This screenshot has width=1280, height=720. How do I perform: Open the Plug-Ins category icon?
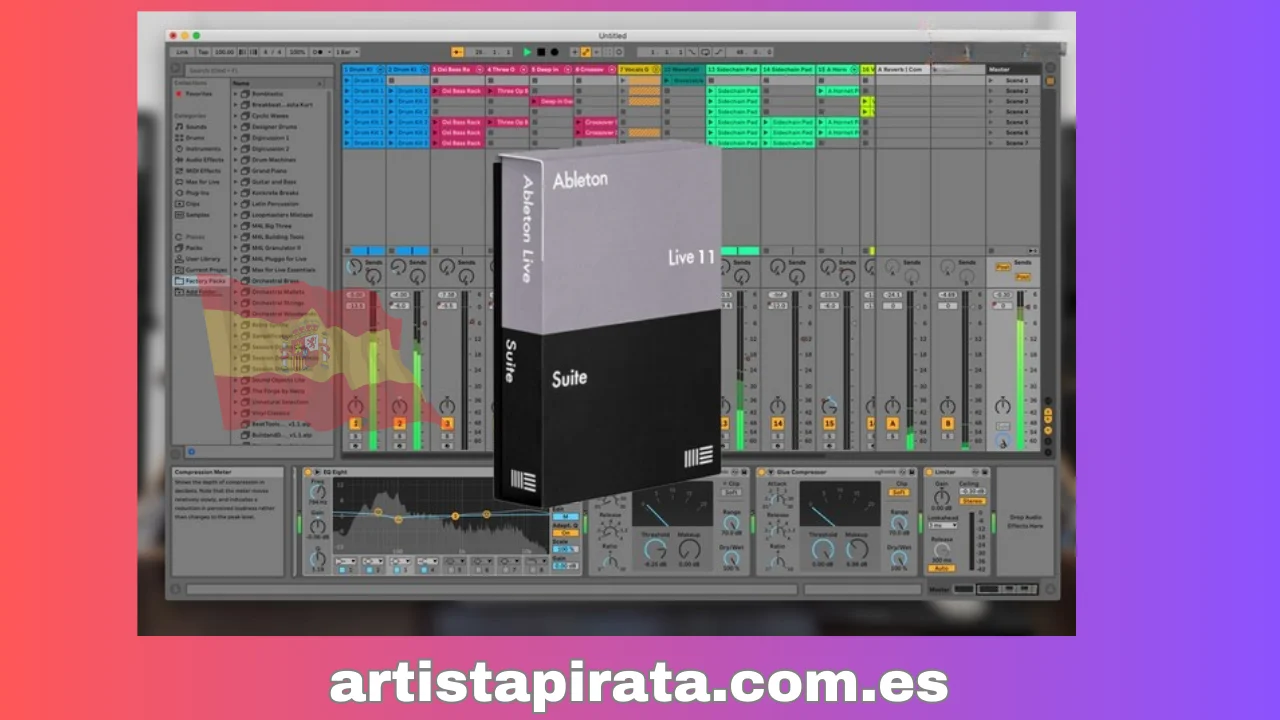click(179, 193)
